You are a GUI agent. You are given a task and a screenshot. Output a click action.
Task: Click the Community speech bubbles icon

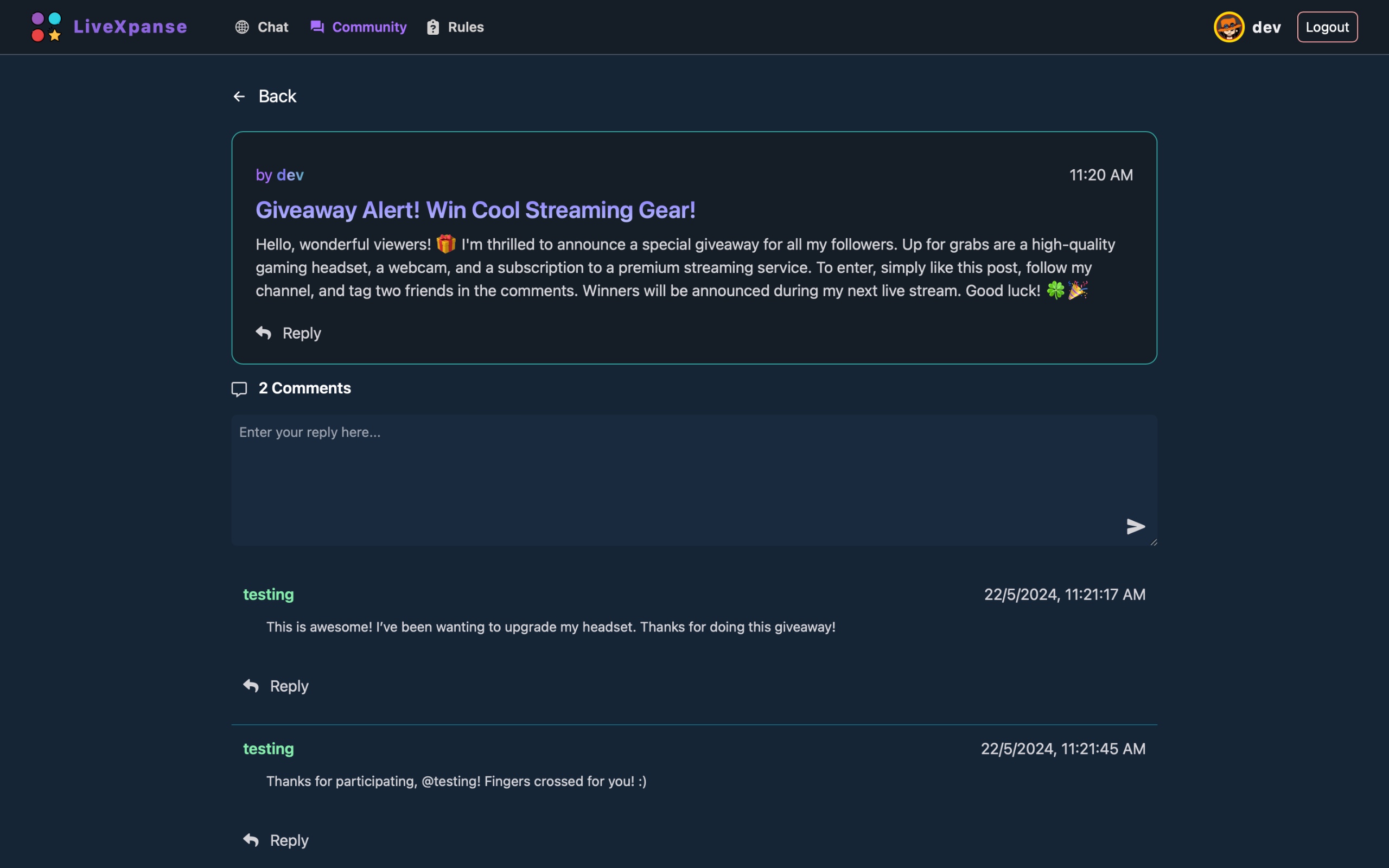pyautogui.click(x=317, y=27)
